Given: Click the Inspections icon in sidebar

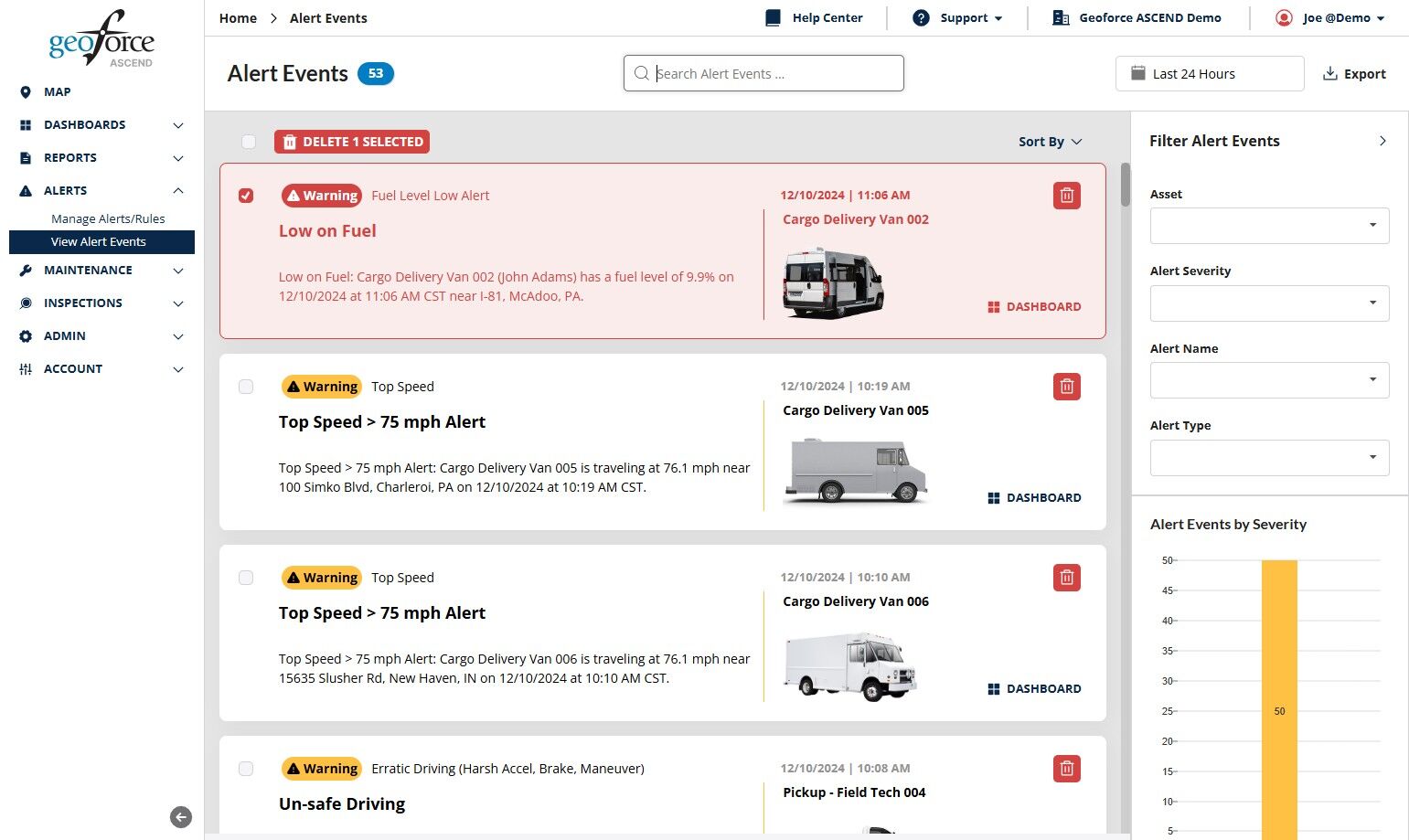Looking at the screenshot, I should coord(26,303).
